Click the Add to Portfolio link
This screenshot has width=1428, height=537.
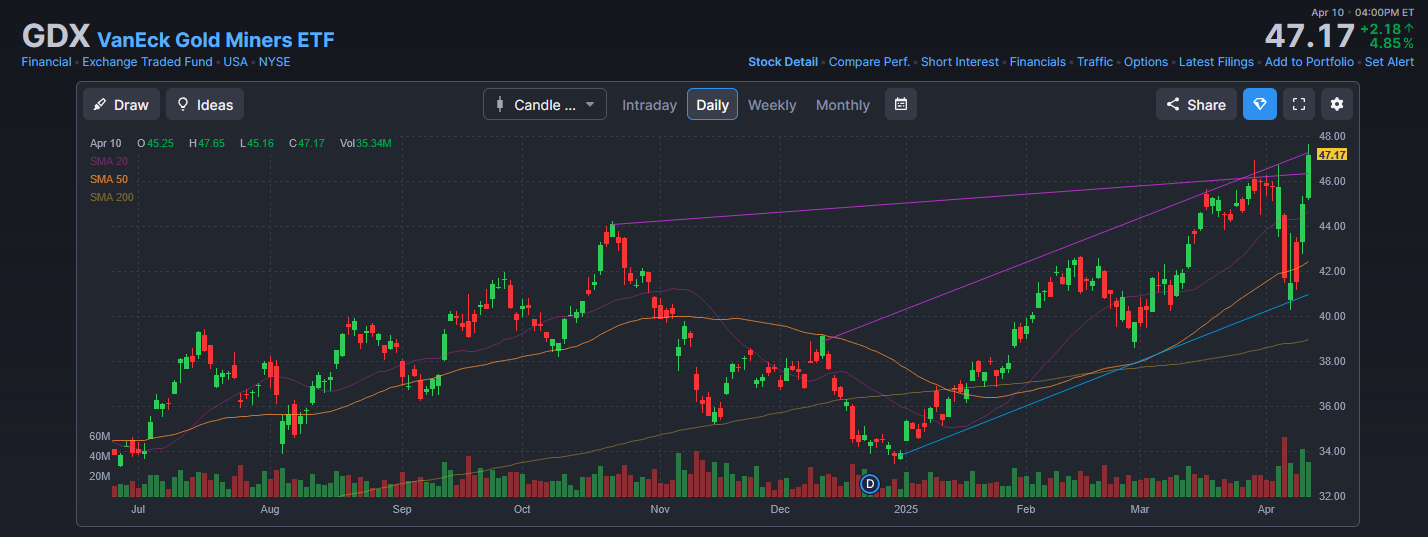click(1309, 62)
